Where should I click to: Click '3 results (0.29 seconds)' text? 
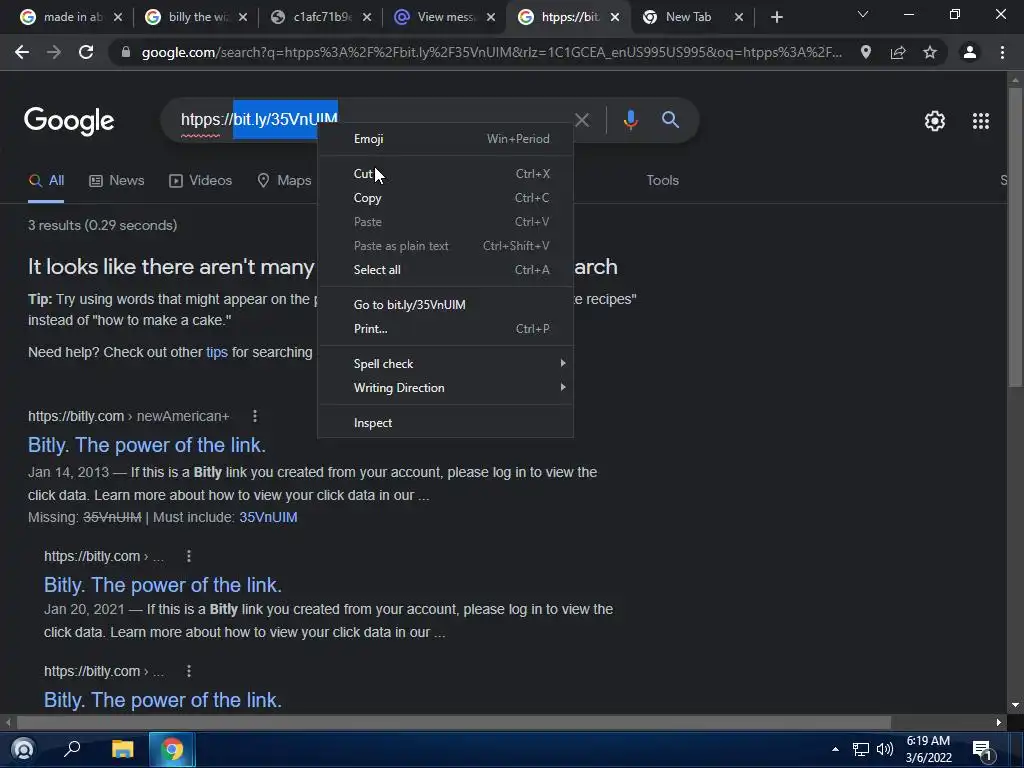(103, 225)
